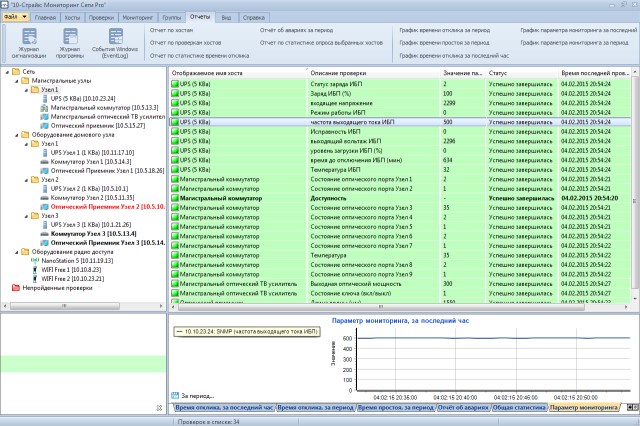Collapse the Узел 3 node
This screenshot has height=426, width=640.
coord(26,216)
